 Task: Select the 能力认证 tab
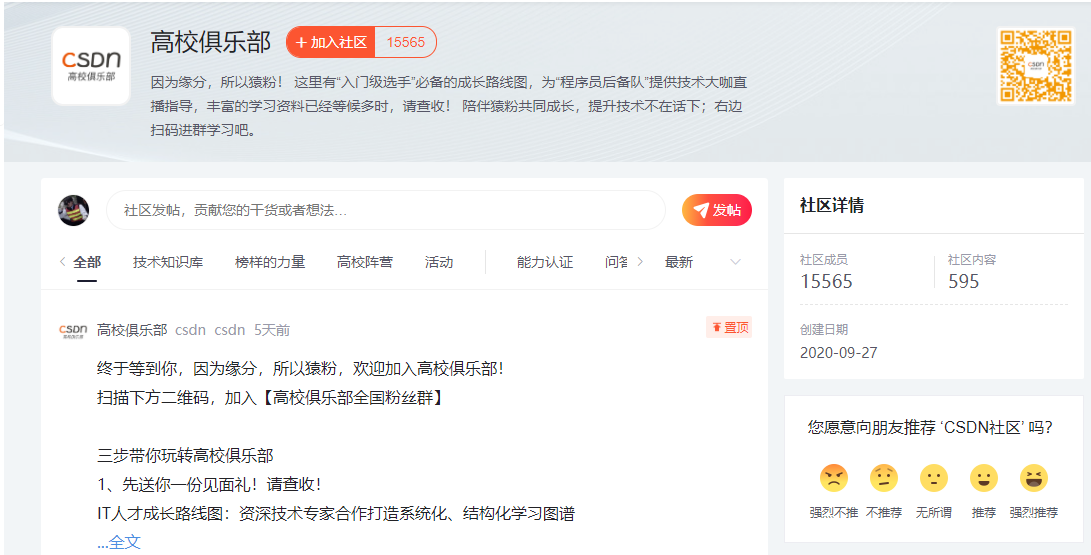click(545, 262)
